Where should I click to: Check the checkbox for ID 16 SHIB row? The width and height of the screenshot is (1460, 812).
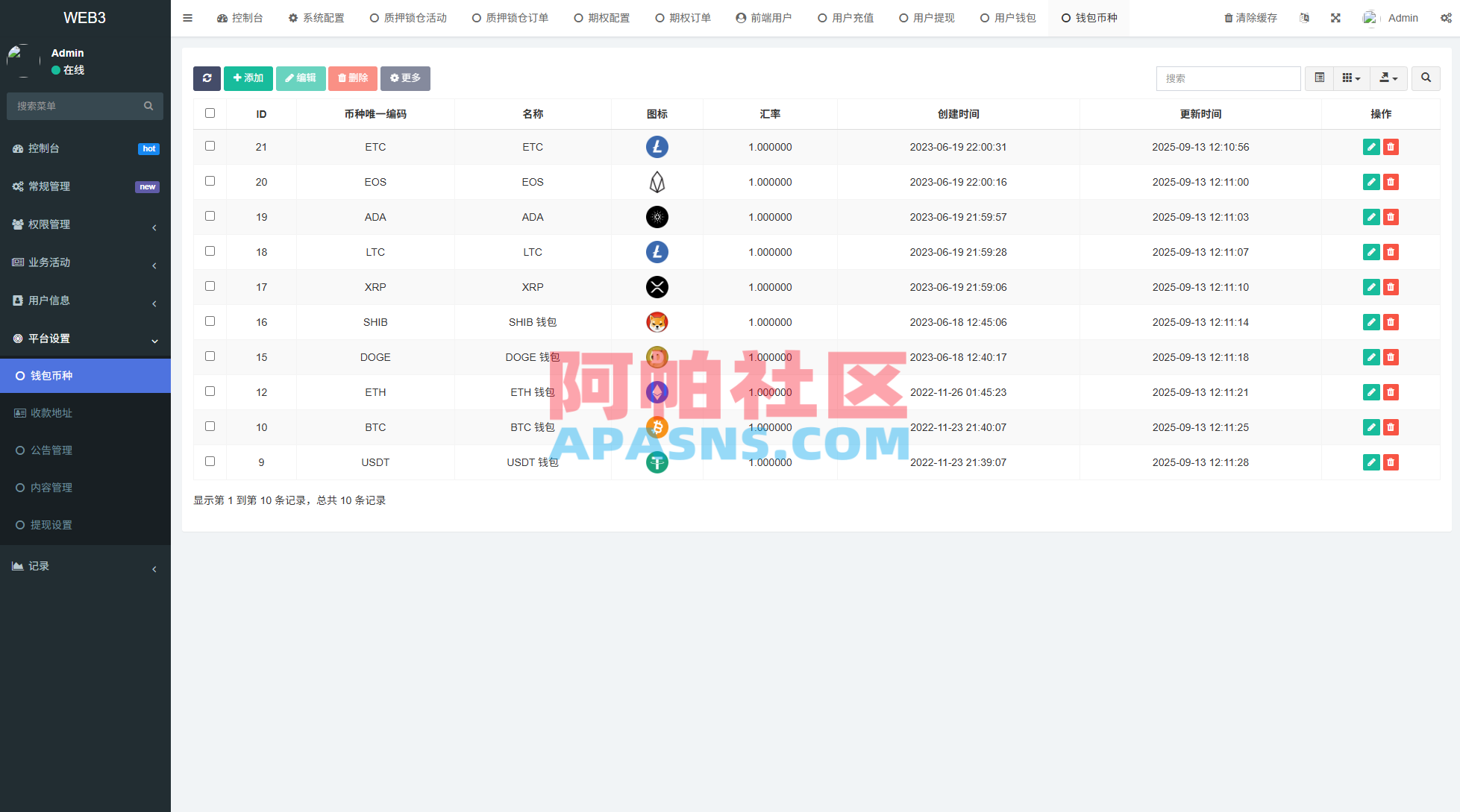click(x=210, y=321)
